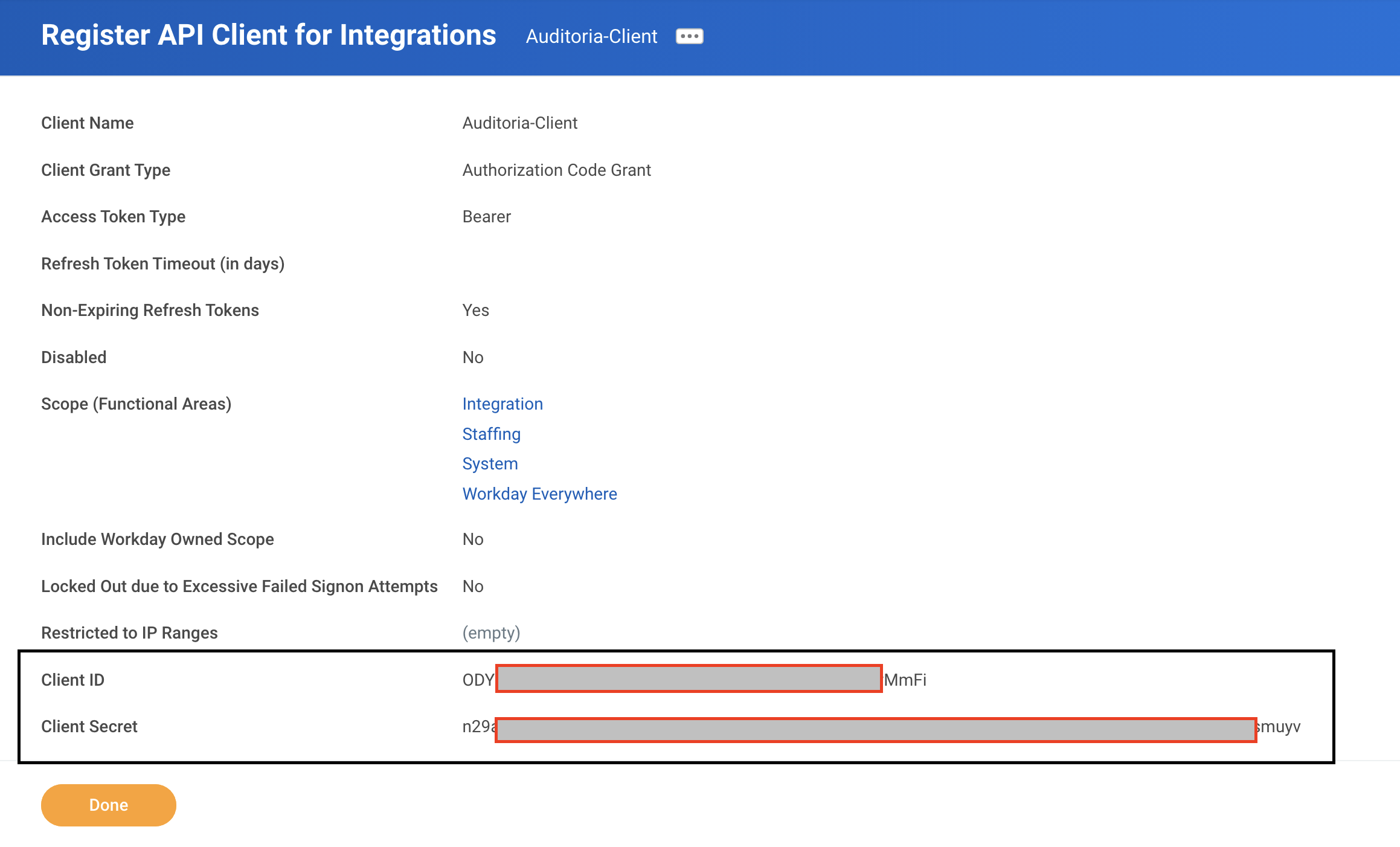Open the Staffing functional area link
This screenshot has height=847, width=1400.
[x=491, y=434]
